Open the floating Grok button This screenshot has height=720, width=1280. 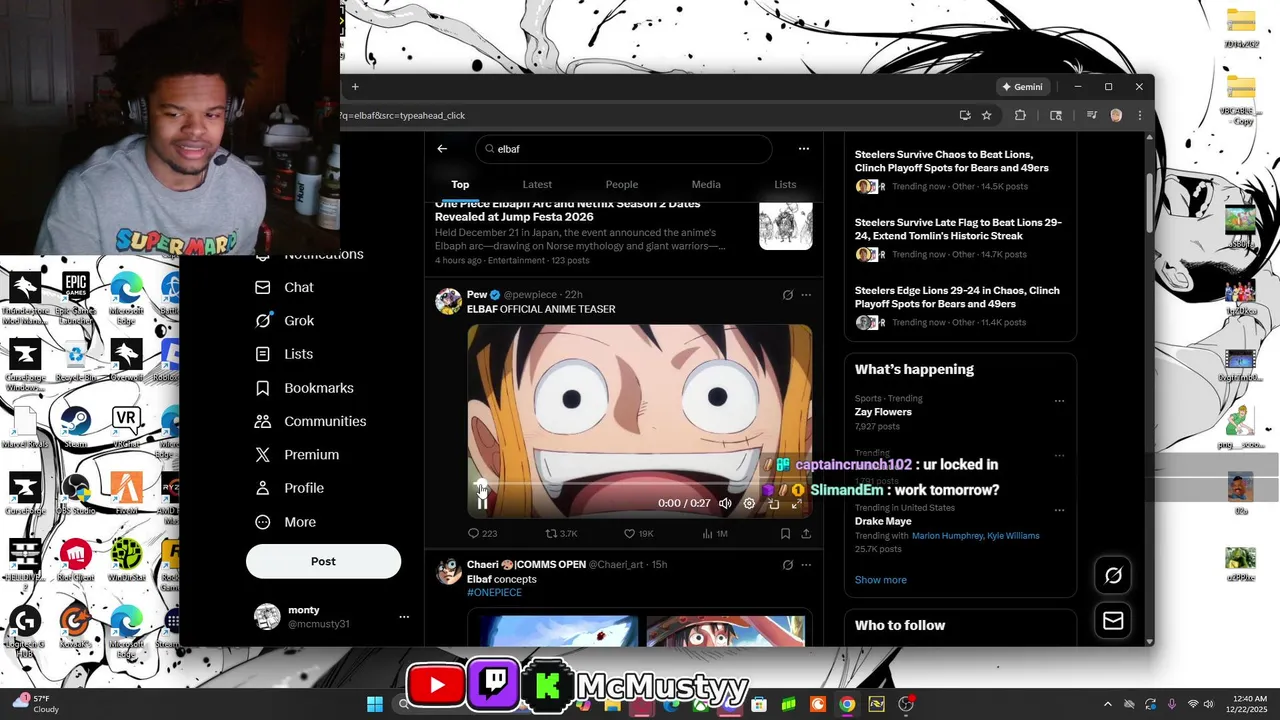click(1113, 575)
